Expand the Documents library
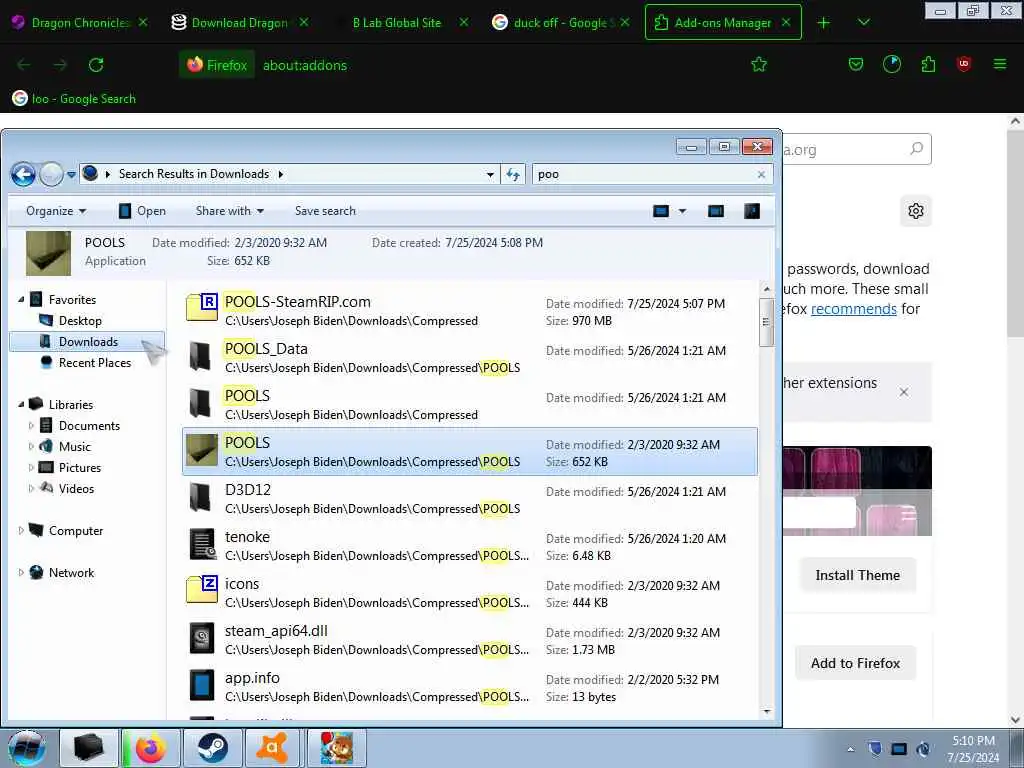 coord(31,426)
